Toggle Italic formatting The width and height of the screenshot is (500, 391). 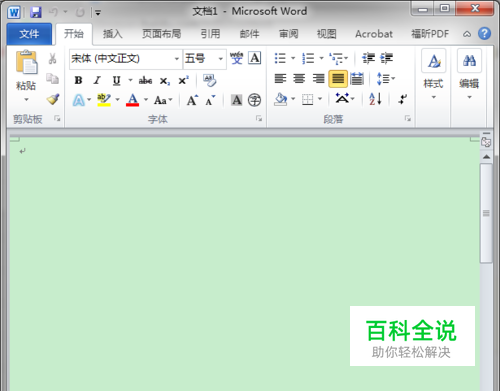[97, 80]
